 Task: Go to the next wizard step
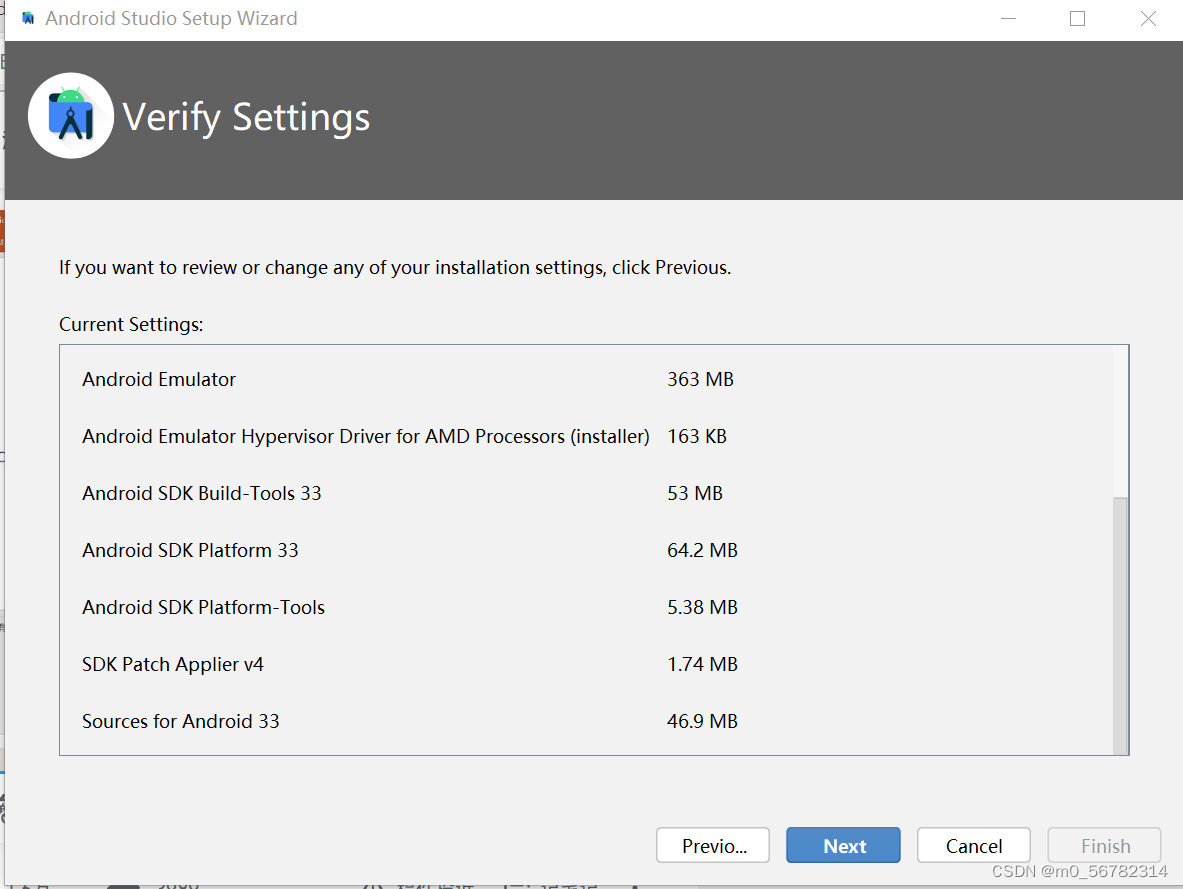click(x=843, y=845)
